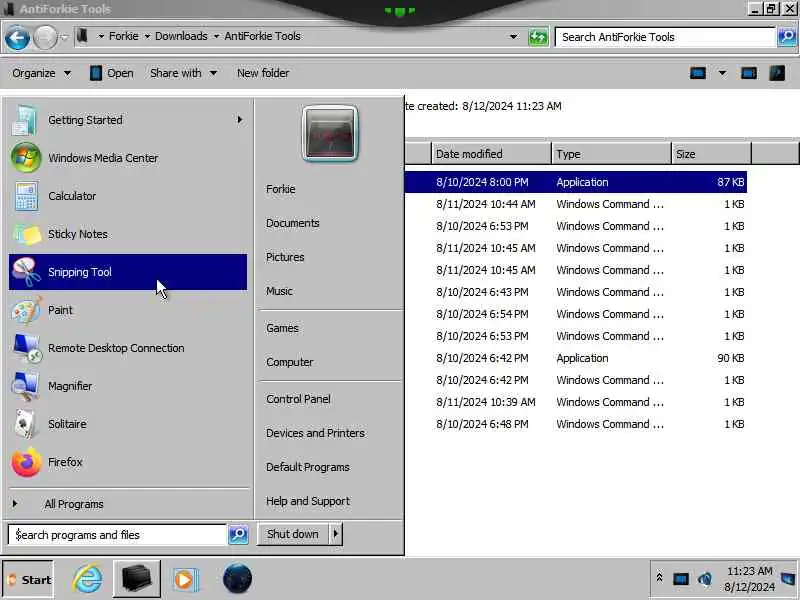Screen dimensions: 800x600
Task: Click the search magnifier in Start menu
Action: 238,535
